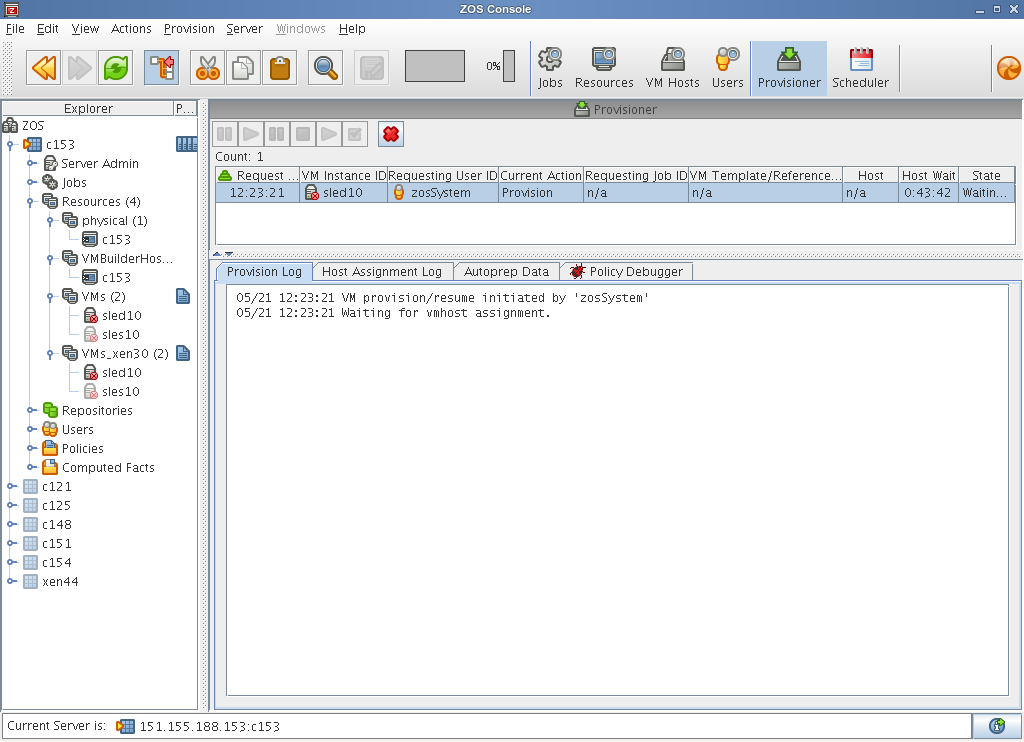Open the VM Hosts view
This screenshot has width=1024, height=742.
[673, 68]
